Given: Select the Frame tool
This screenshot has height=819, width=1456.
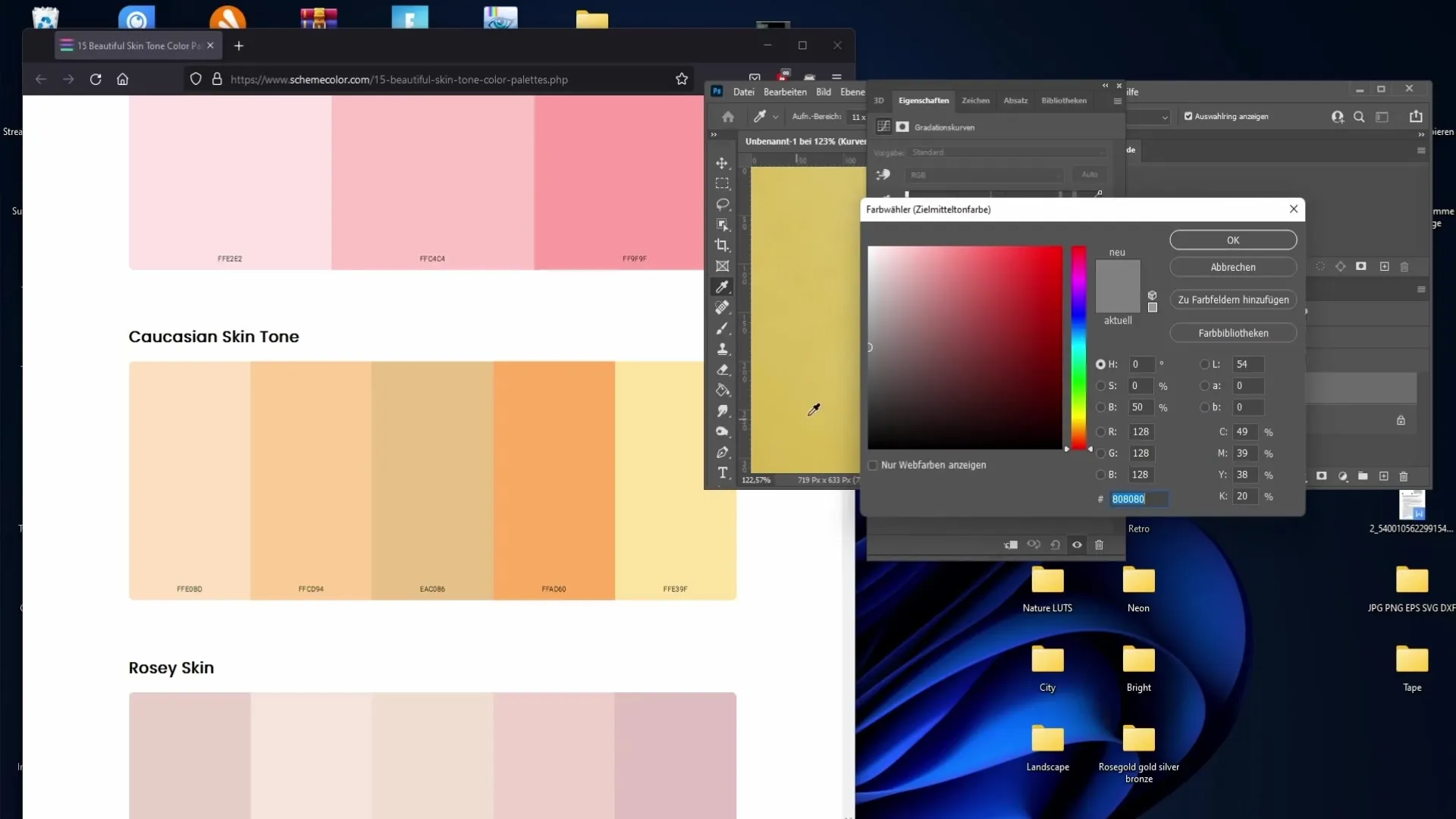Looking at the screenshot, I should [x=722, y=266].
